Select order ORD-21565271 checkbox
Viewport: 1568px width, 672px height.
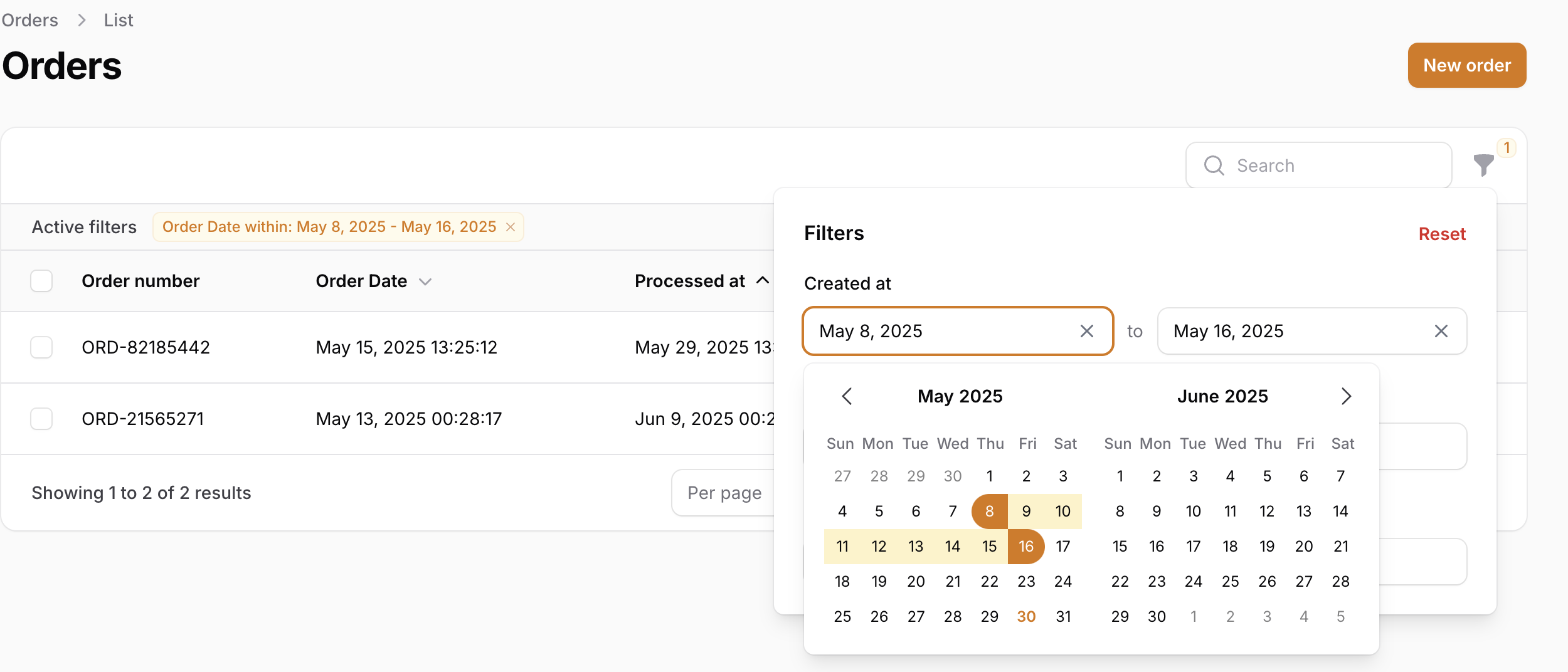point(41,418)
